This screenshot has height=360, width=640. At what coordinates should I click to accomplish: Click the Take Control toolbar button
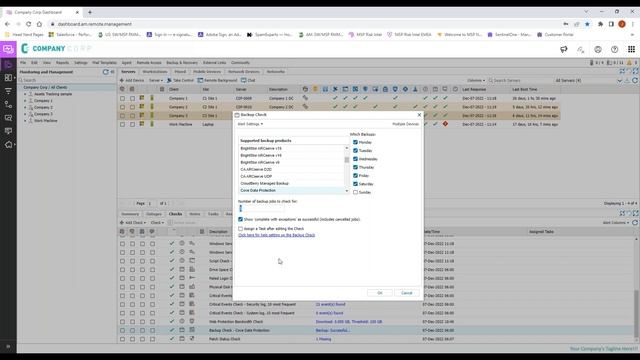pyautogui.click(x=180, y=80)
